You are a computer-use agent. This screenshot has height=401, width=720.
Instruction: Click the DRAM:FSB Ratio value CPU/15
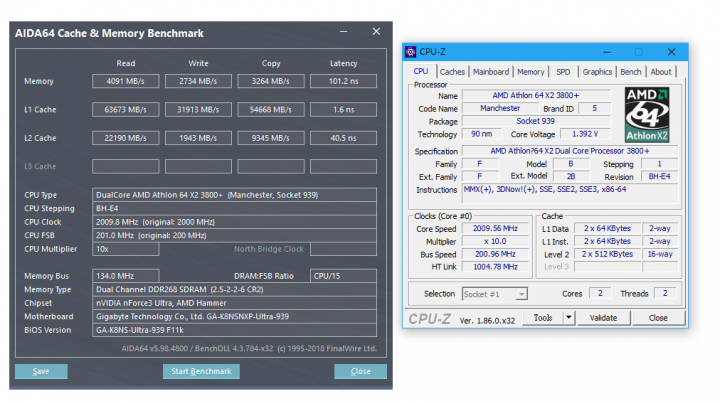point(343,276)
